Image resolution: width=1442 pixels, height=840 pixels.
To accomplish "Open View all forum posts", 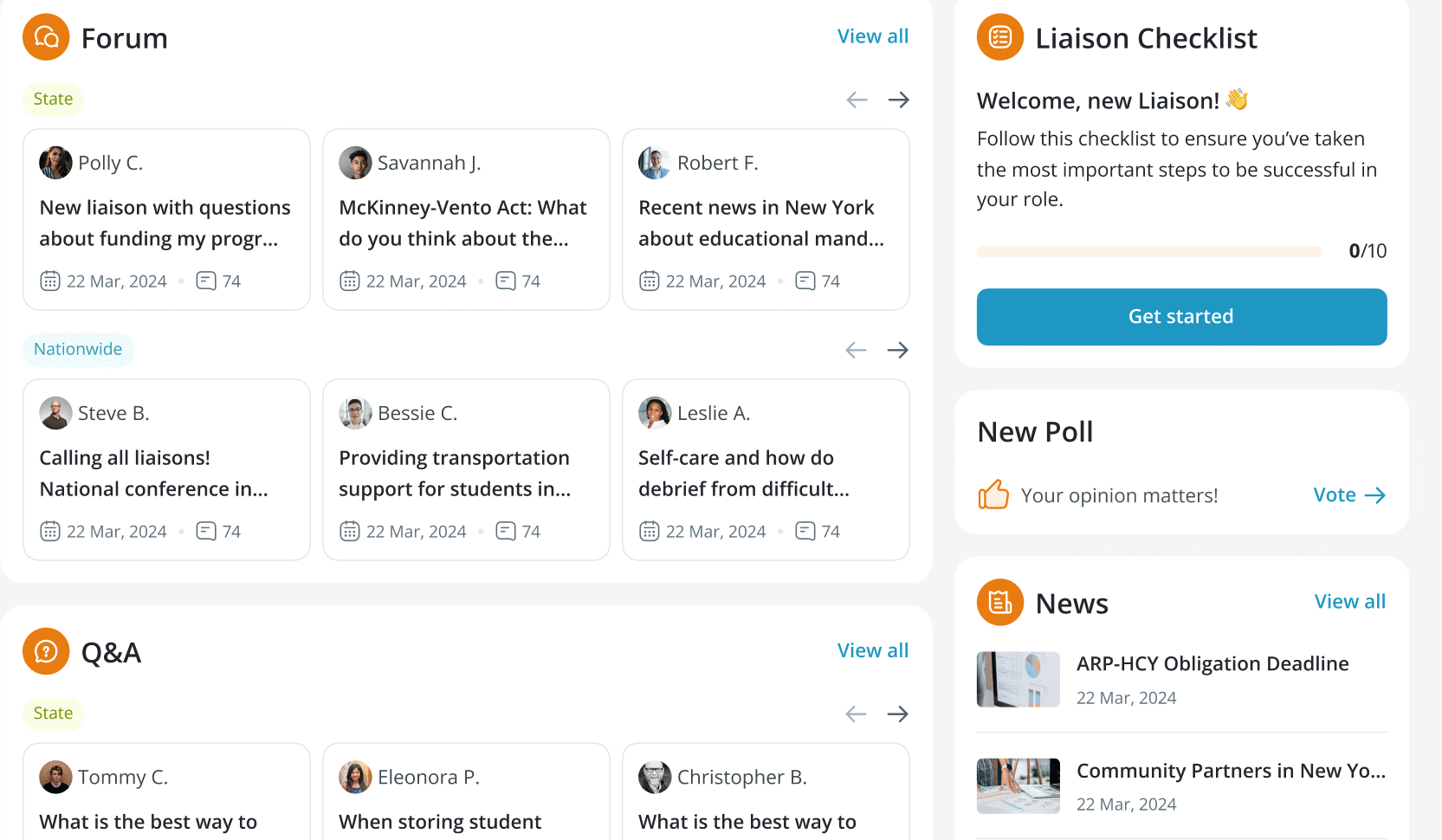I will pos(872,36).
